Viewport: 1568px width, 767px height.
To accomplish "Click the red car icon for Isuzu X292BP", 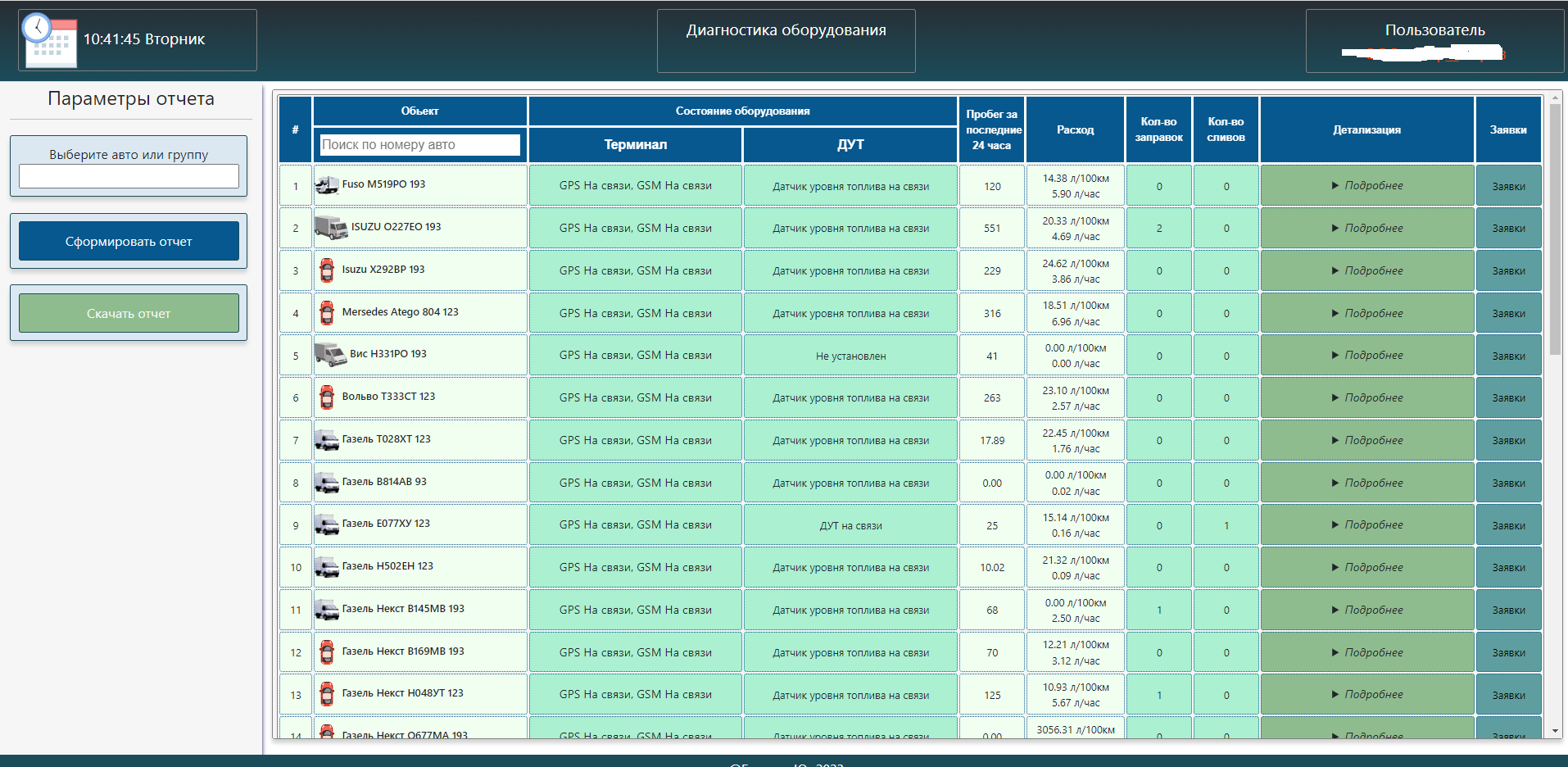I will coord(327,270).
